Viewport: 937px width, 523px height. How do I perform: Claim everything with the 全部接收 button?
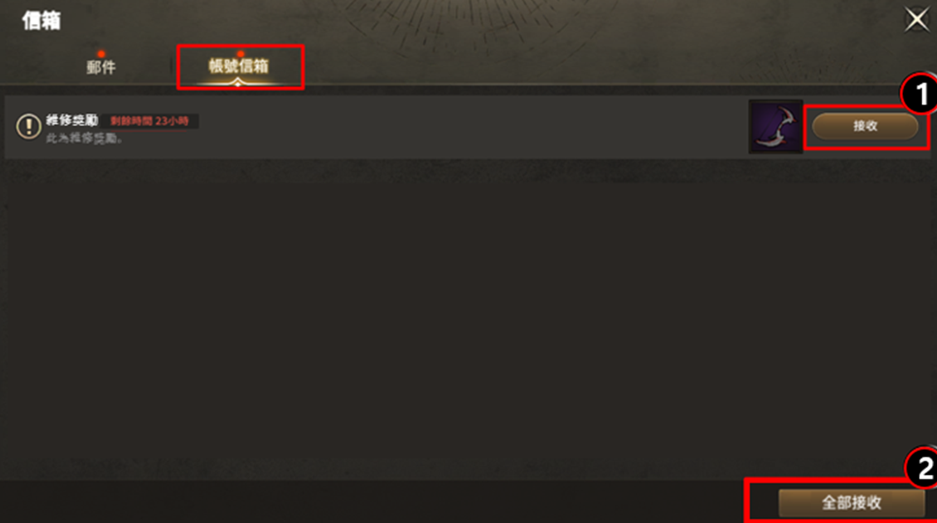[852, 503]
